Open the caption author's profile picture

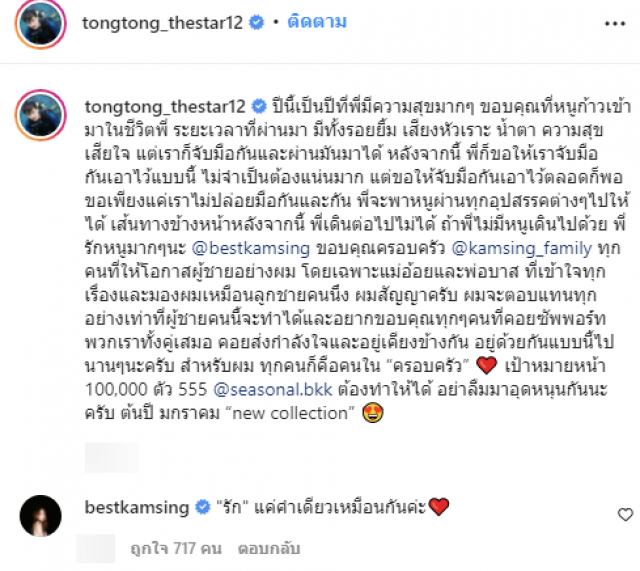click(x=40, y=115)
